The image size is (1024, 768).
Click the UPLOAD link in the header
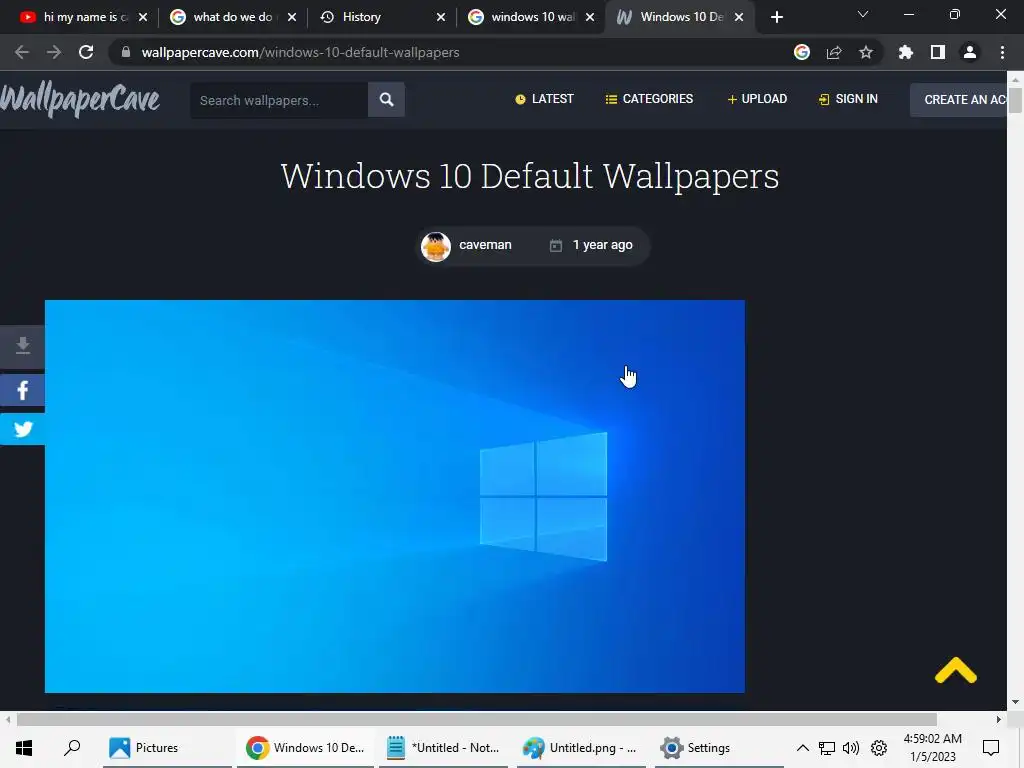coord(757,99)
